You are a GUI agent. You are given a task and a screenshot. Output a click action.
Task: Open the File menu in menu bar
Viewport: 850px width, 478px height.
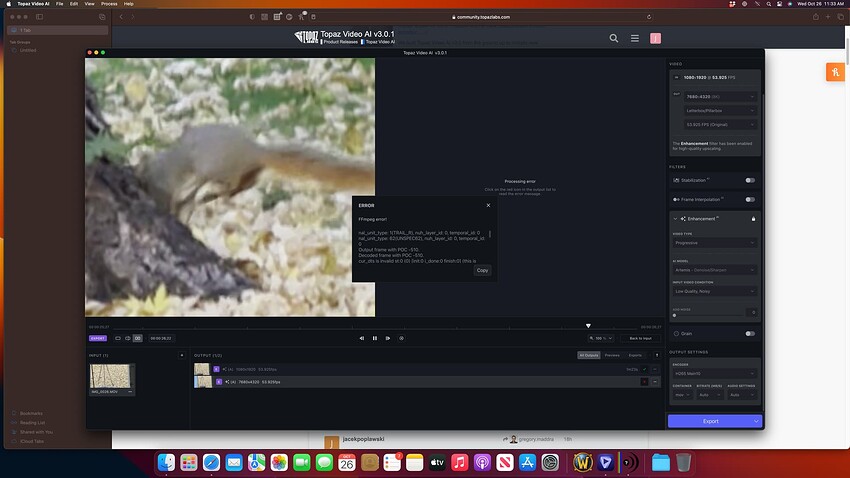coord(60,4)
